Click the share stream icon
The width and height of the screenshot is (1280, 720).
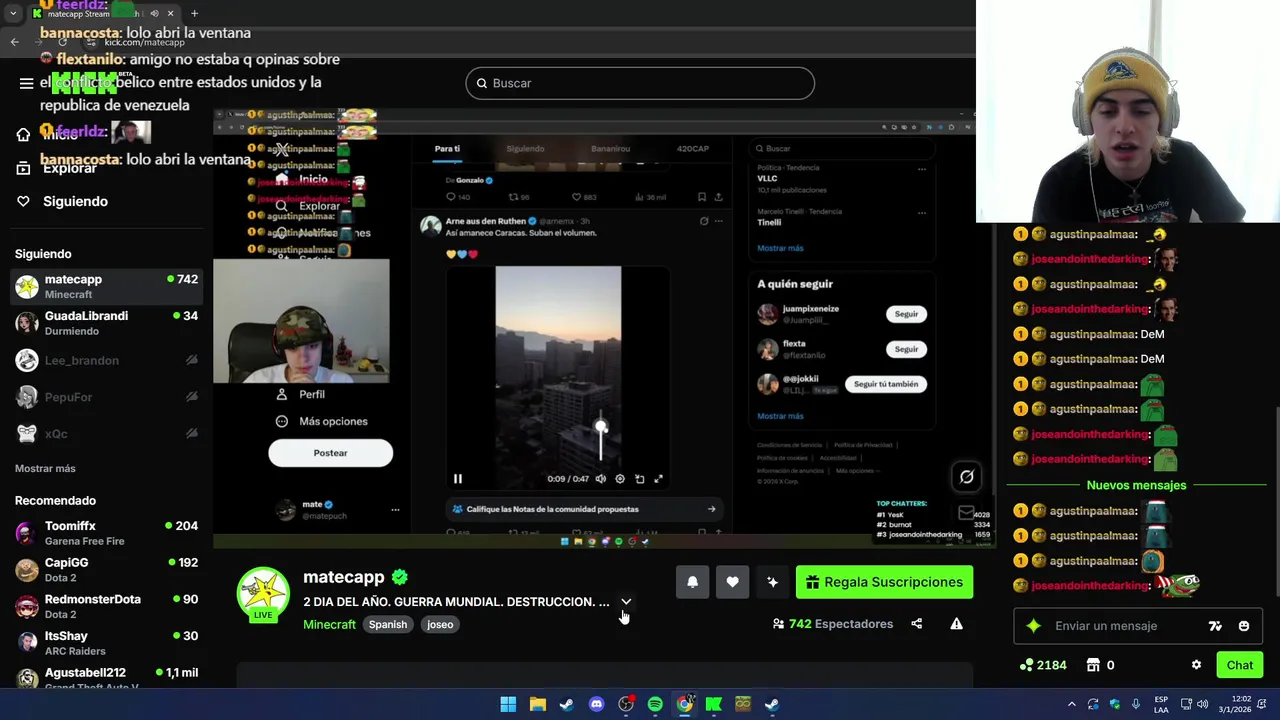(917, 624)
